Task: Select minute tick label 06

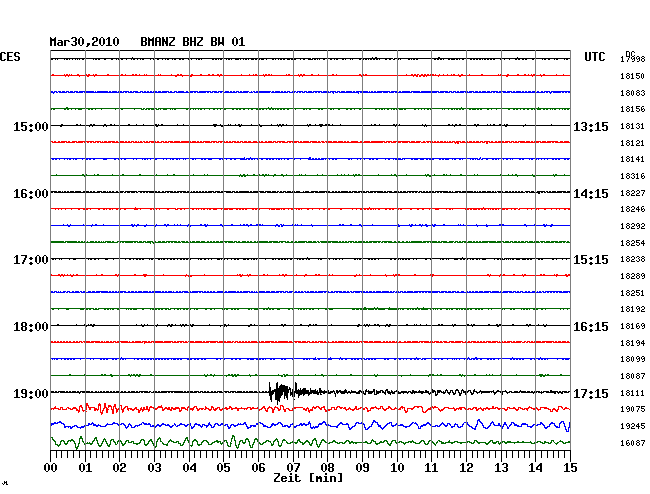Action: tap(258, 468)
